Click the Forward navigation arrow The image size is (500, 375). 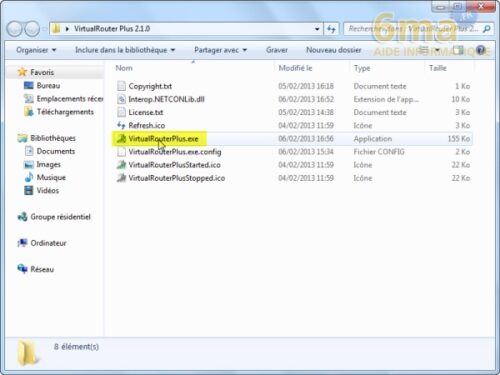[x=32, y=29]
